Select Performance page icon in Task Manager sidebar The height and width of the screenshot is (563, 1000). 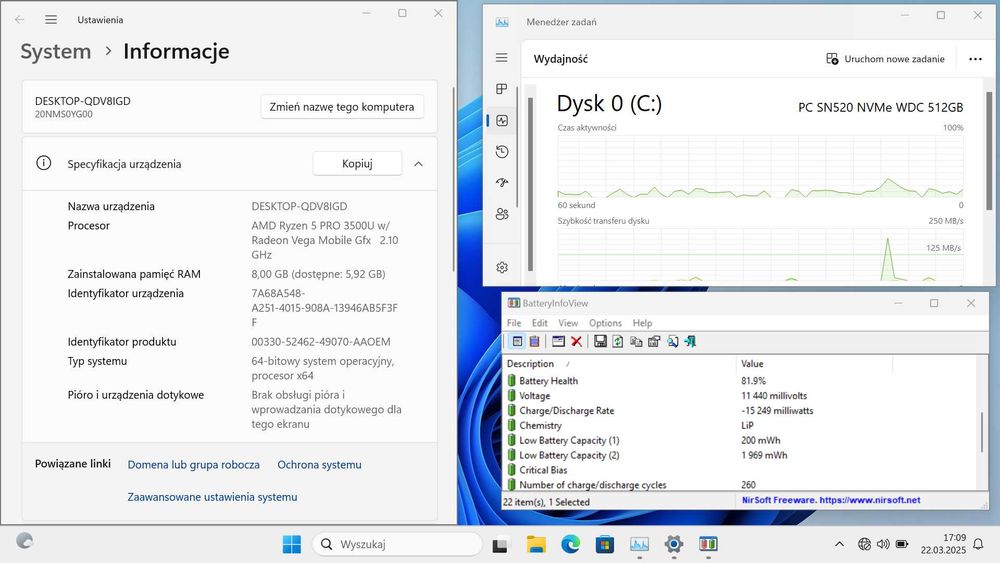click(x=502, y=121)
